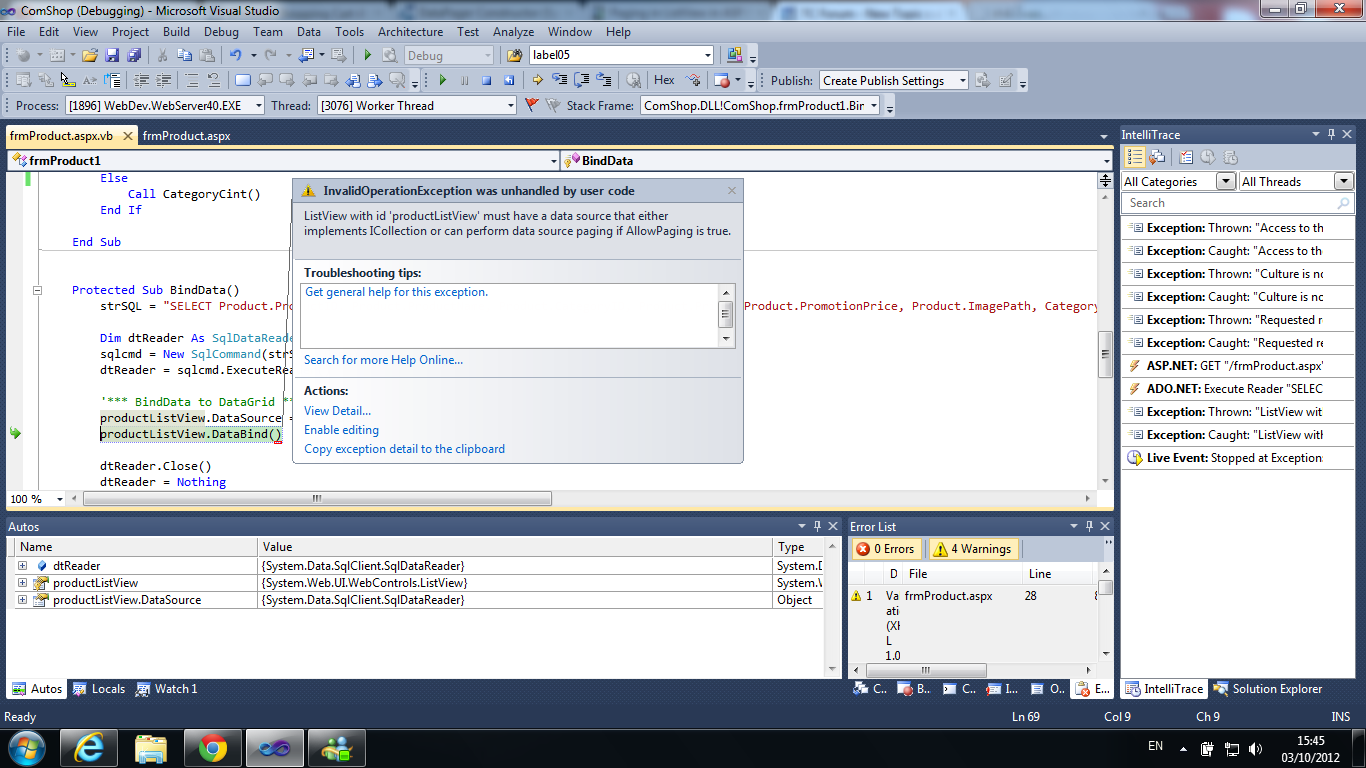Click Search for more Help Online link
Image resolution: width=1366 pixels, height=768 pixels.
click(383, 360)
